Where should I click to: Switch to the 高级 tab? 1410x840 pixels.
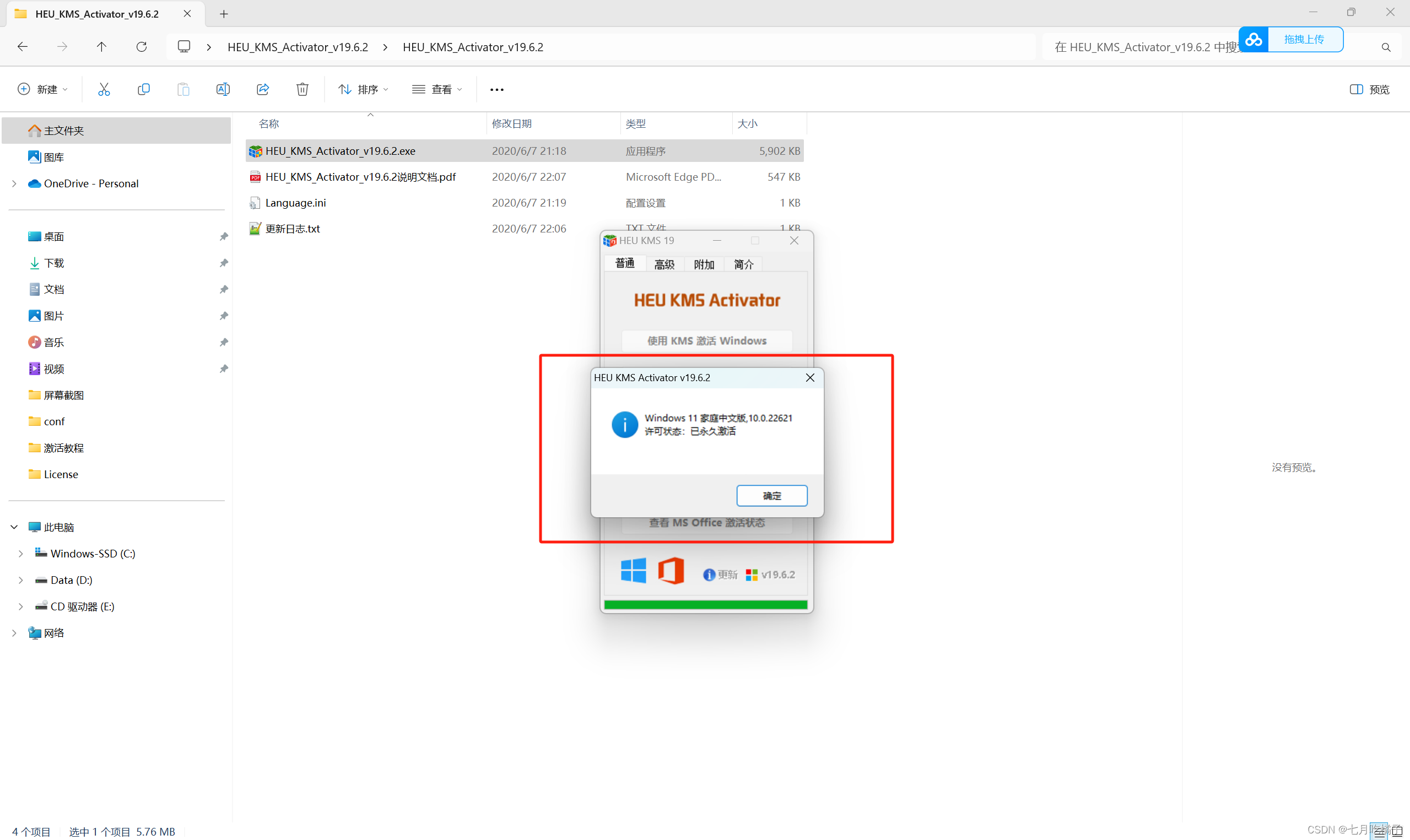(665, 264)
